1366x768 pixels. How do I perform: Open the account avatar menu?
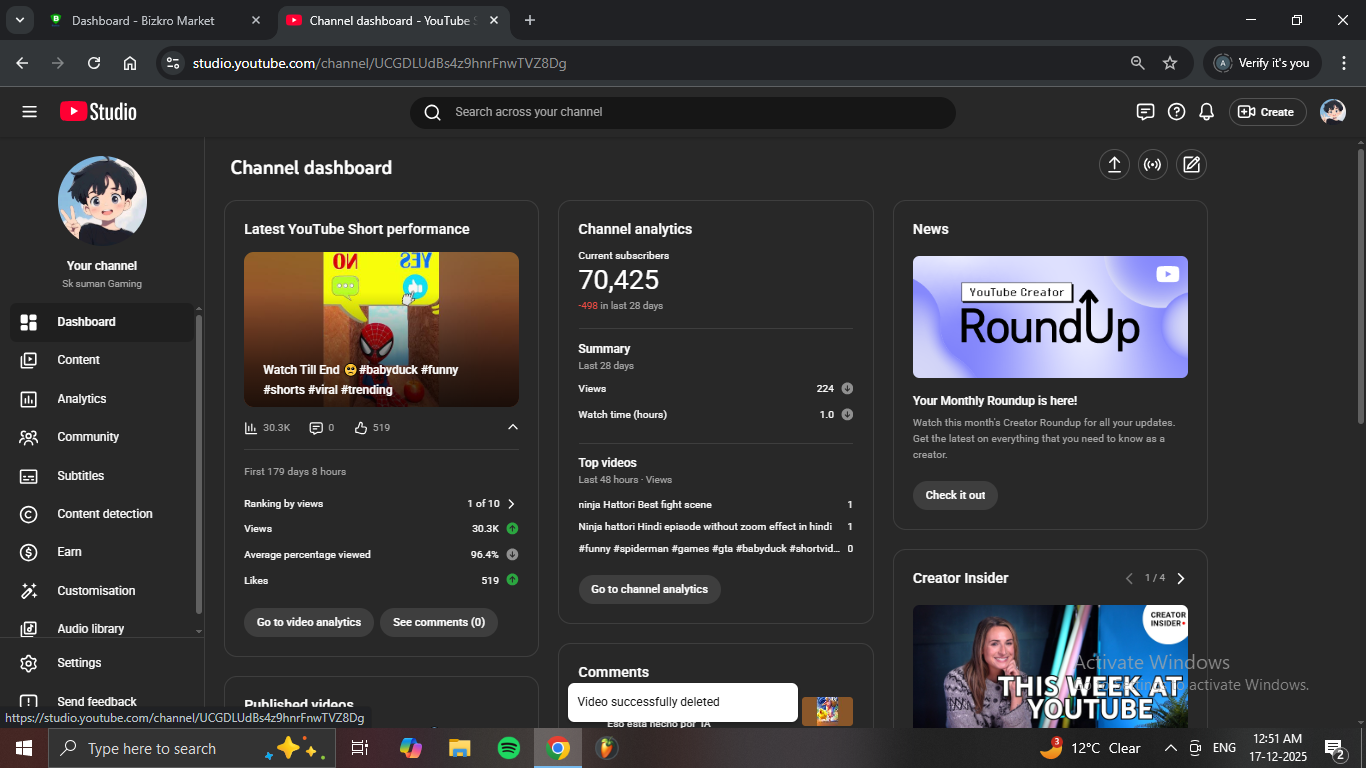pos(1332,112)
